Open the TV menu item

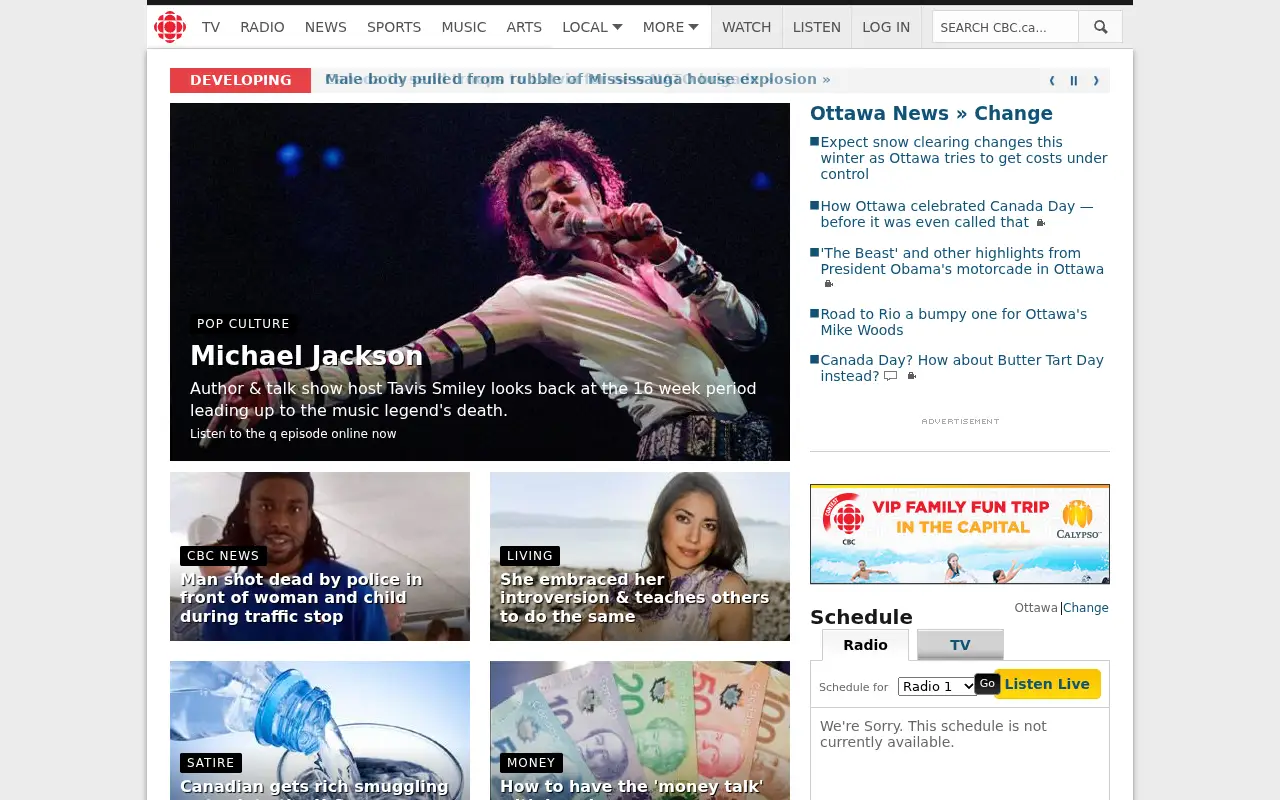[x=211, y=27]
